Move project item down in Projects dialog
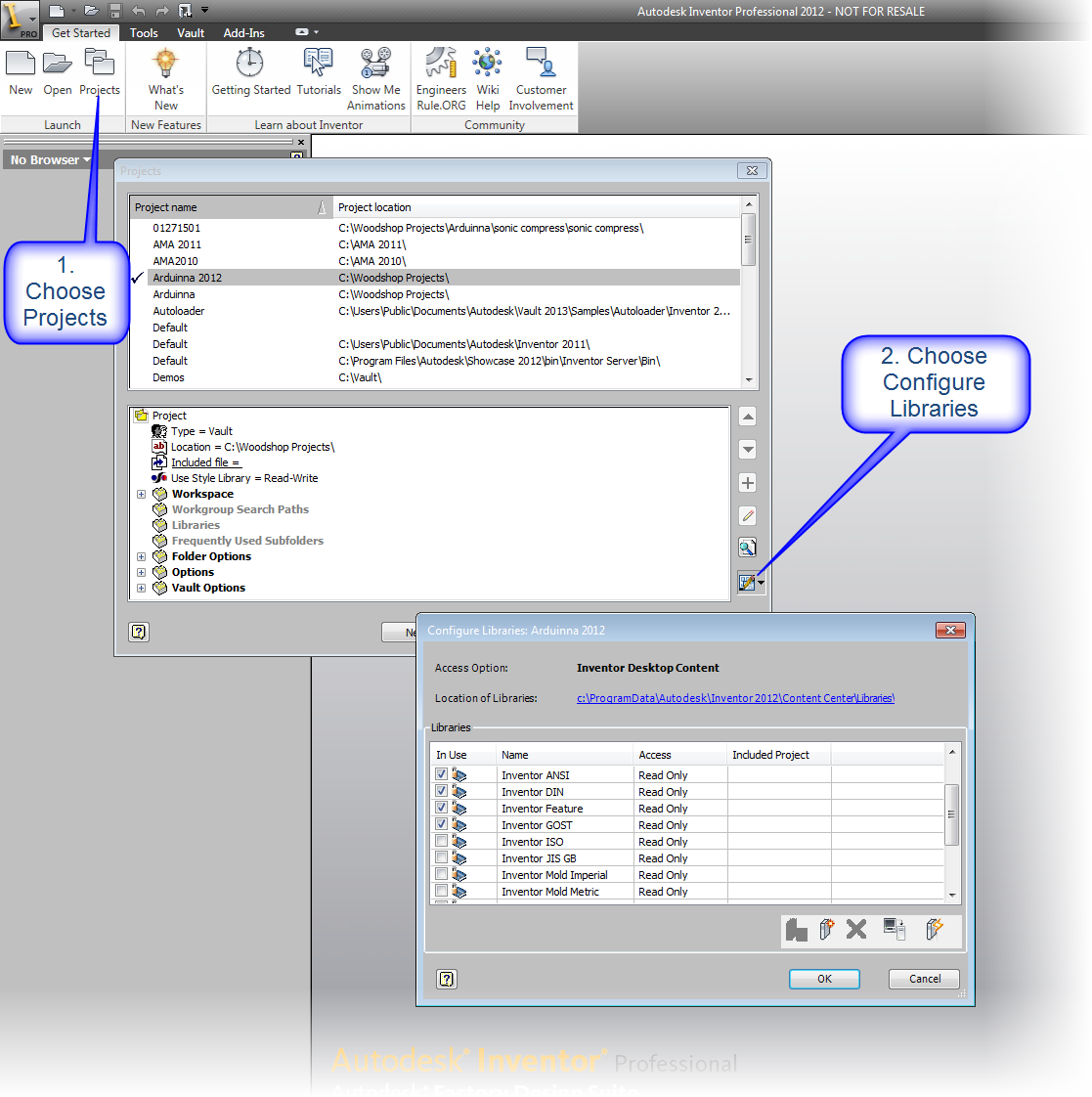This screenshot has width=1092, height=1097. (x=747, y=450)
